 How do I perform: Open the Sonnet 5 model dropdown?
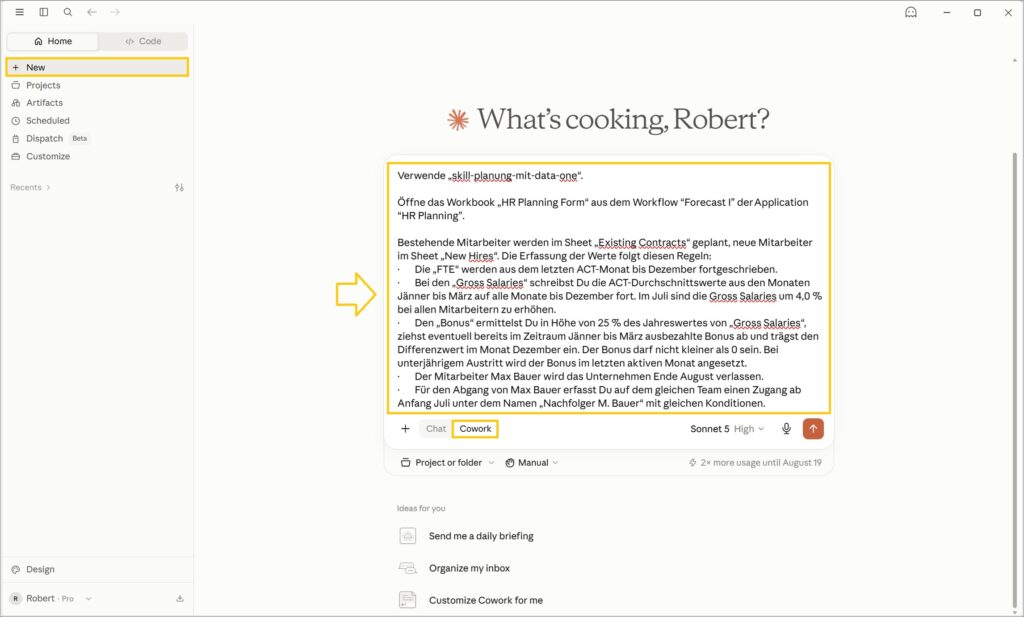pos(727,429)
